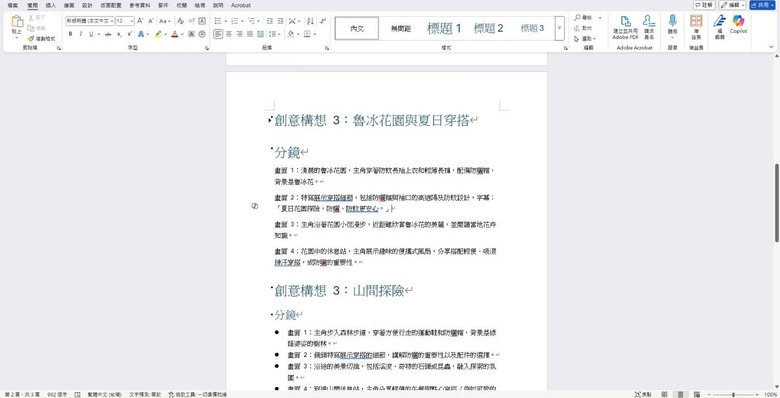
Task: Switch to the Design (設計) tab
Action: click(x=87, y=5)
